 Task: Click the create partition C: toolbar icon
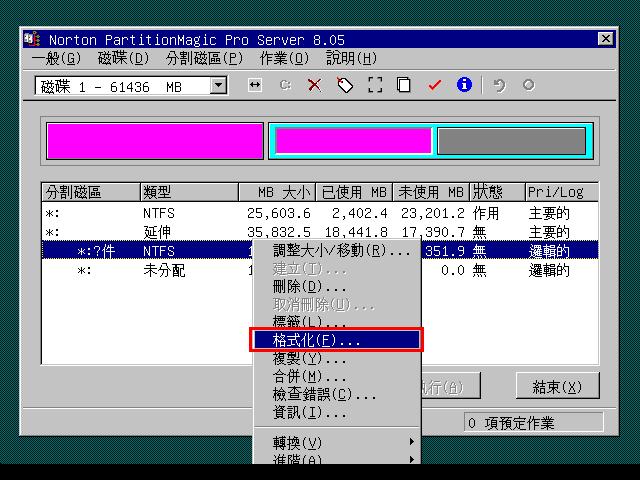(x=285, y=85)
